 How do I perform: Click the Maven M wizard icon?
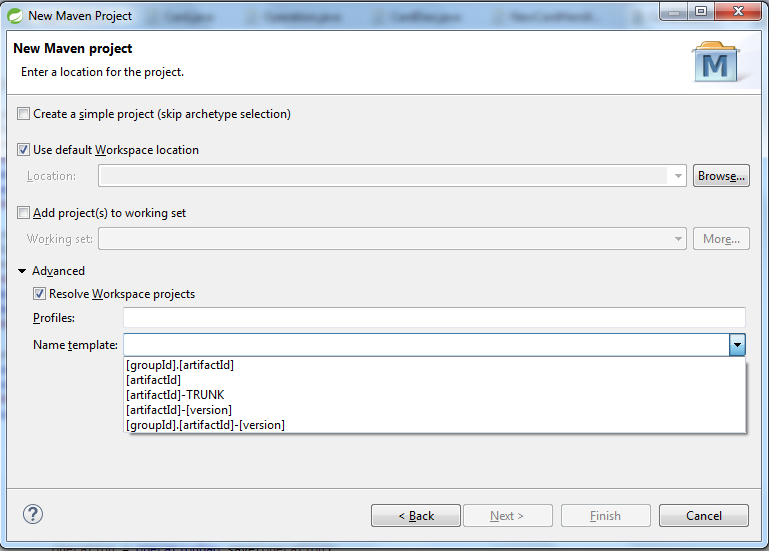pos(716,62)
